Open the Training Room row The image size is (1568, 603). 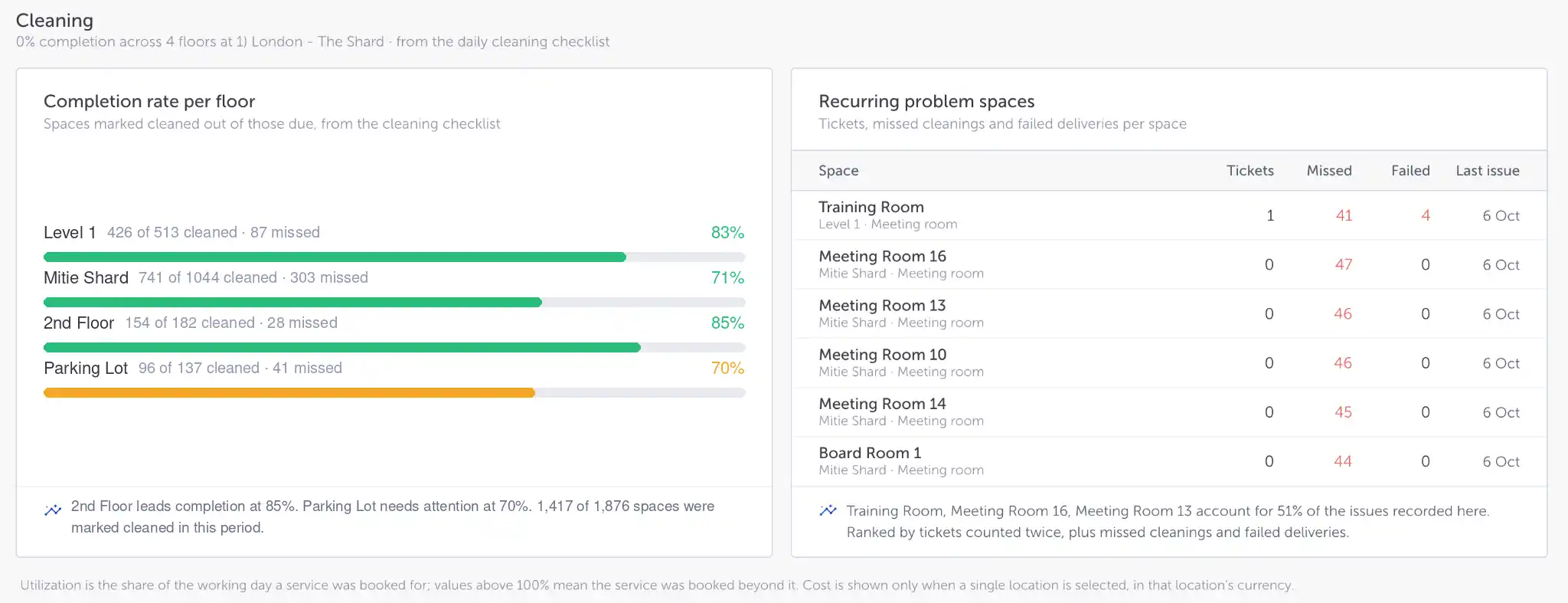[1169, 215]
